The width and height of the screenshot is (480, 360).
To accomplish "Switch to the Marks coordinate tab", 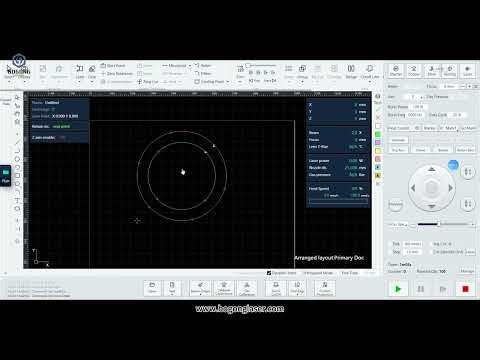I will click(431, 128).
